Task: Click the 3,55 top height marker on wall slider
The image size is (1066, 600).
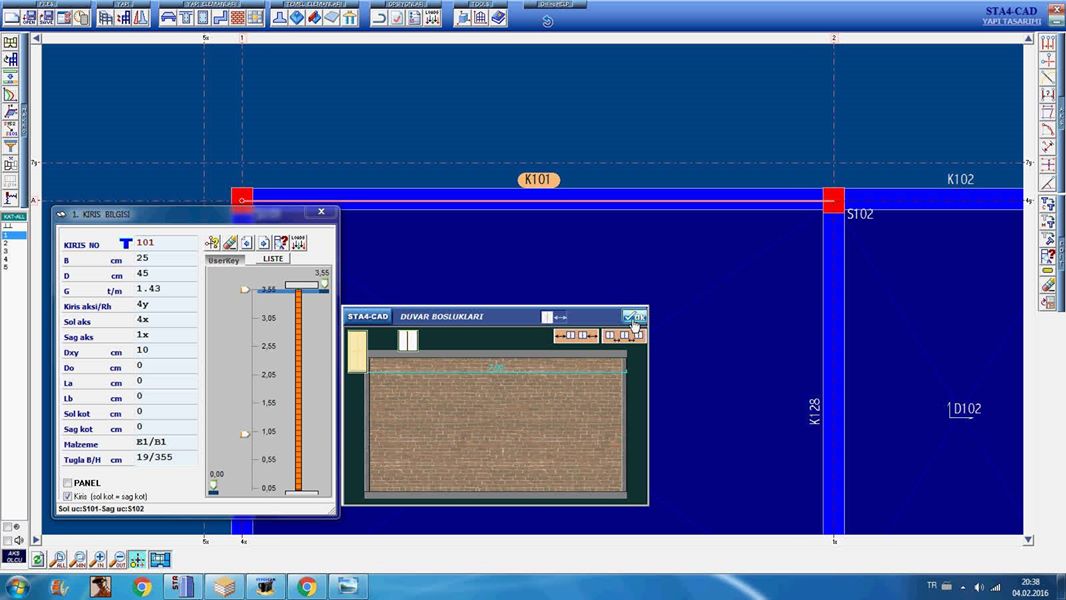Action: (x=324, y=283)
